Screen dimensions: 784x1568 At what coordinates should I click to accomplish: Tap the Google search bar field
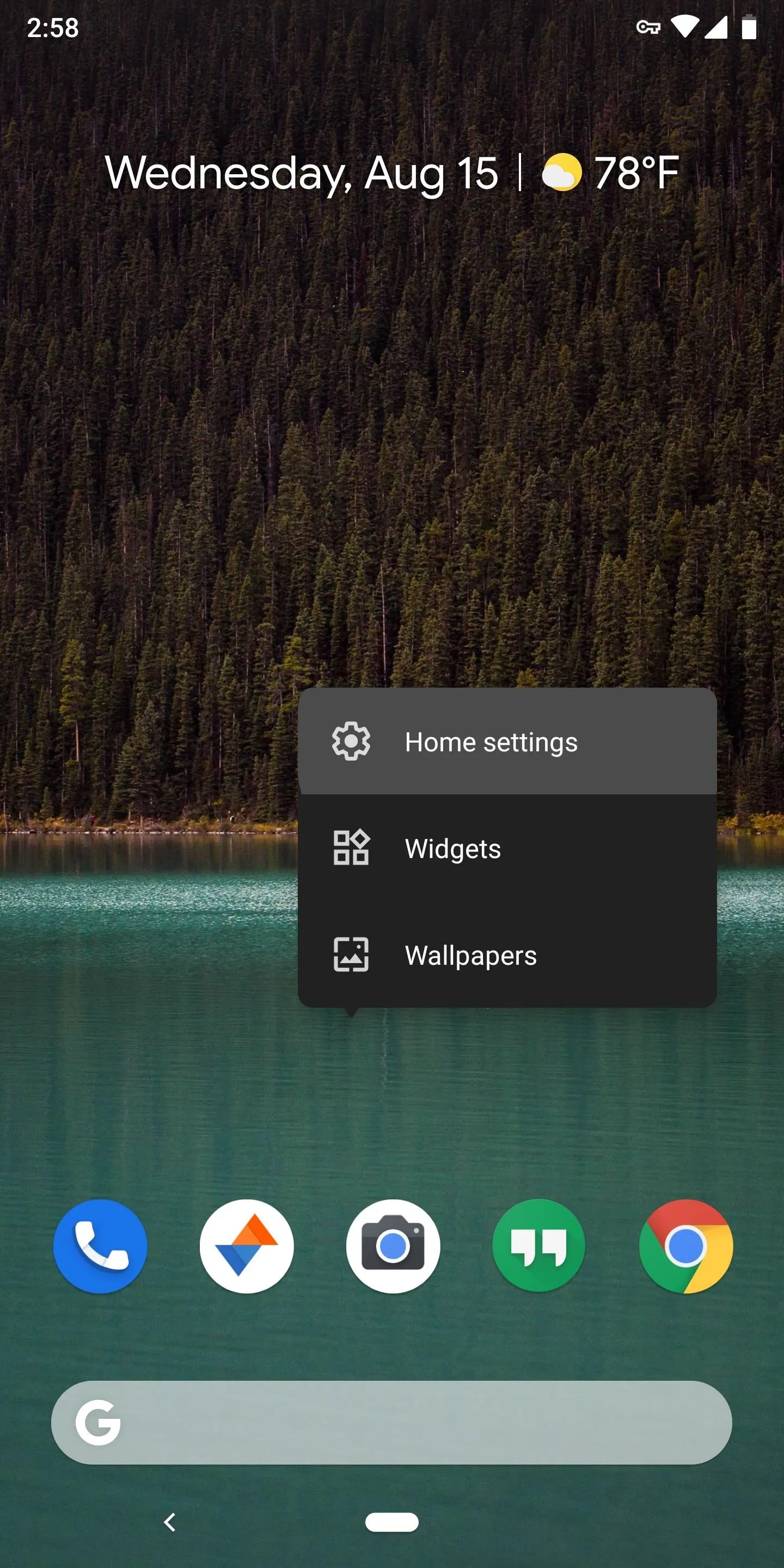pos(391,1423)
